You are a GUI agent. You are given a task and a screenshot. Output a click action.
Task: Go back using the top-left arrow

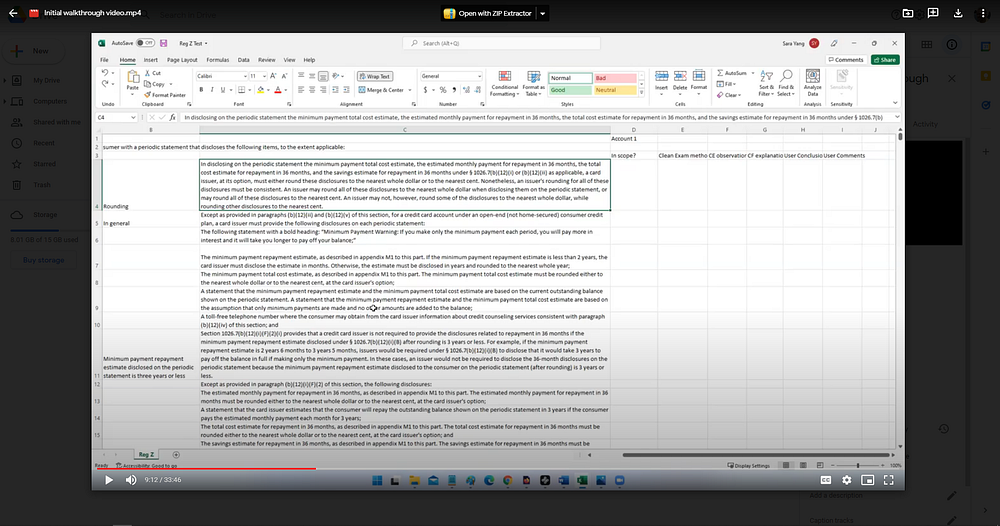pyautogui.click(x=11, y=13)
